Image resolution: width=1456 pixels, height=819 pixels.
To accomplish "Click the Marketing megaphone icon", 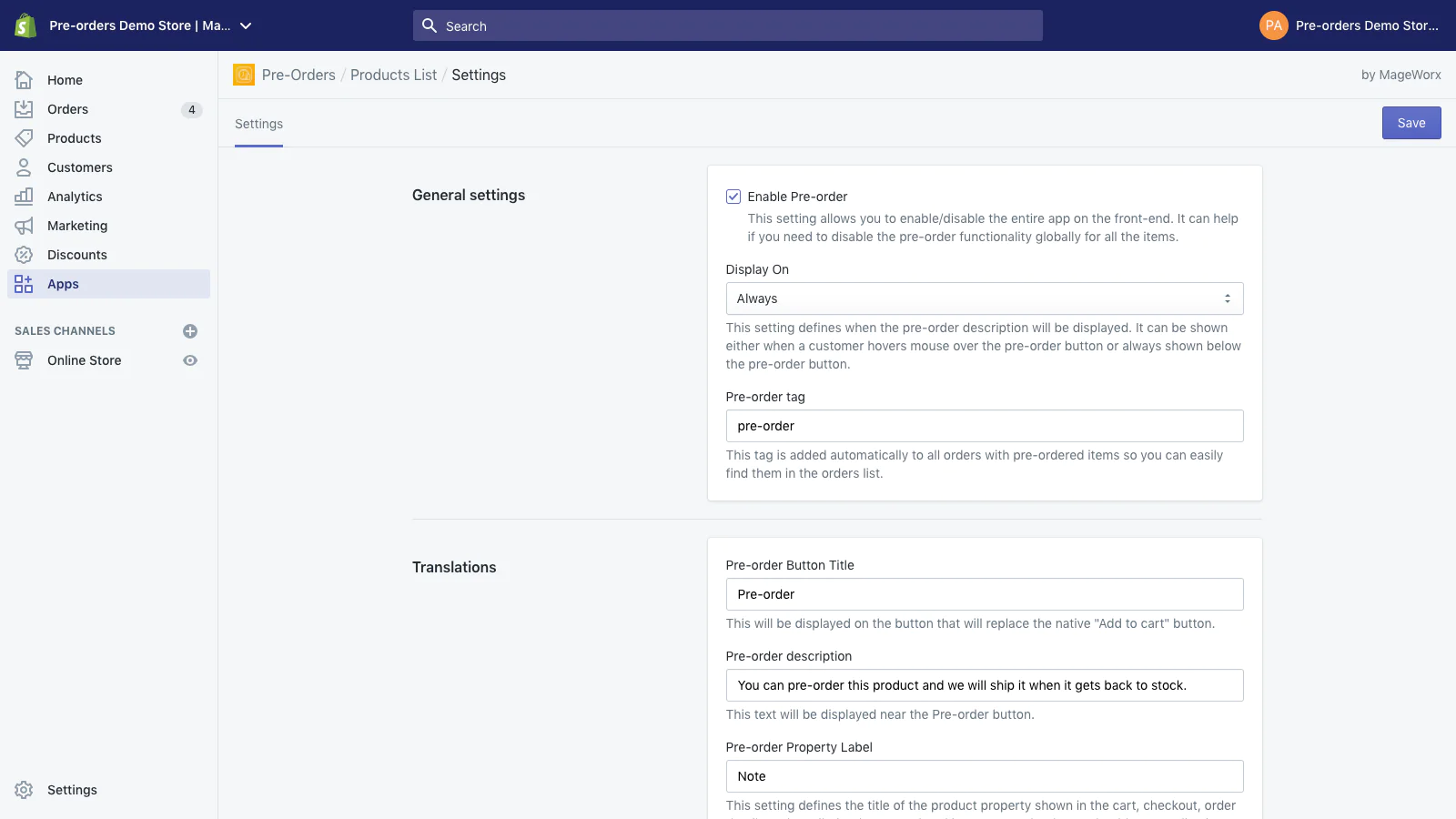I will [24, 226].
